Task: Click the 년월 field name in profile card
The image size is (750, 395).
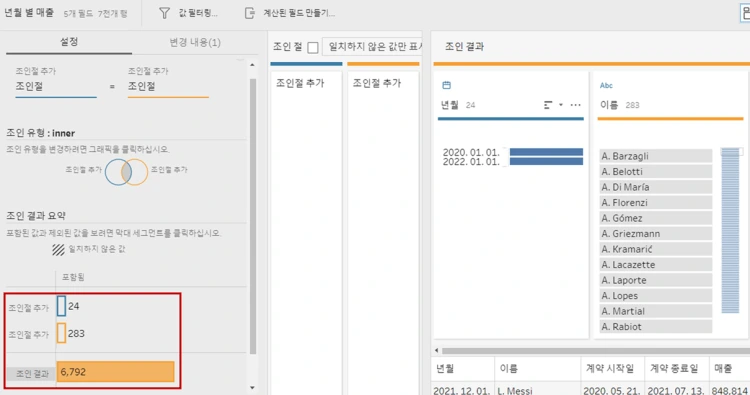Action: (x=450, y=105)
